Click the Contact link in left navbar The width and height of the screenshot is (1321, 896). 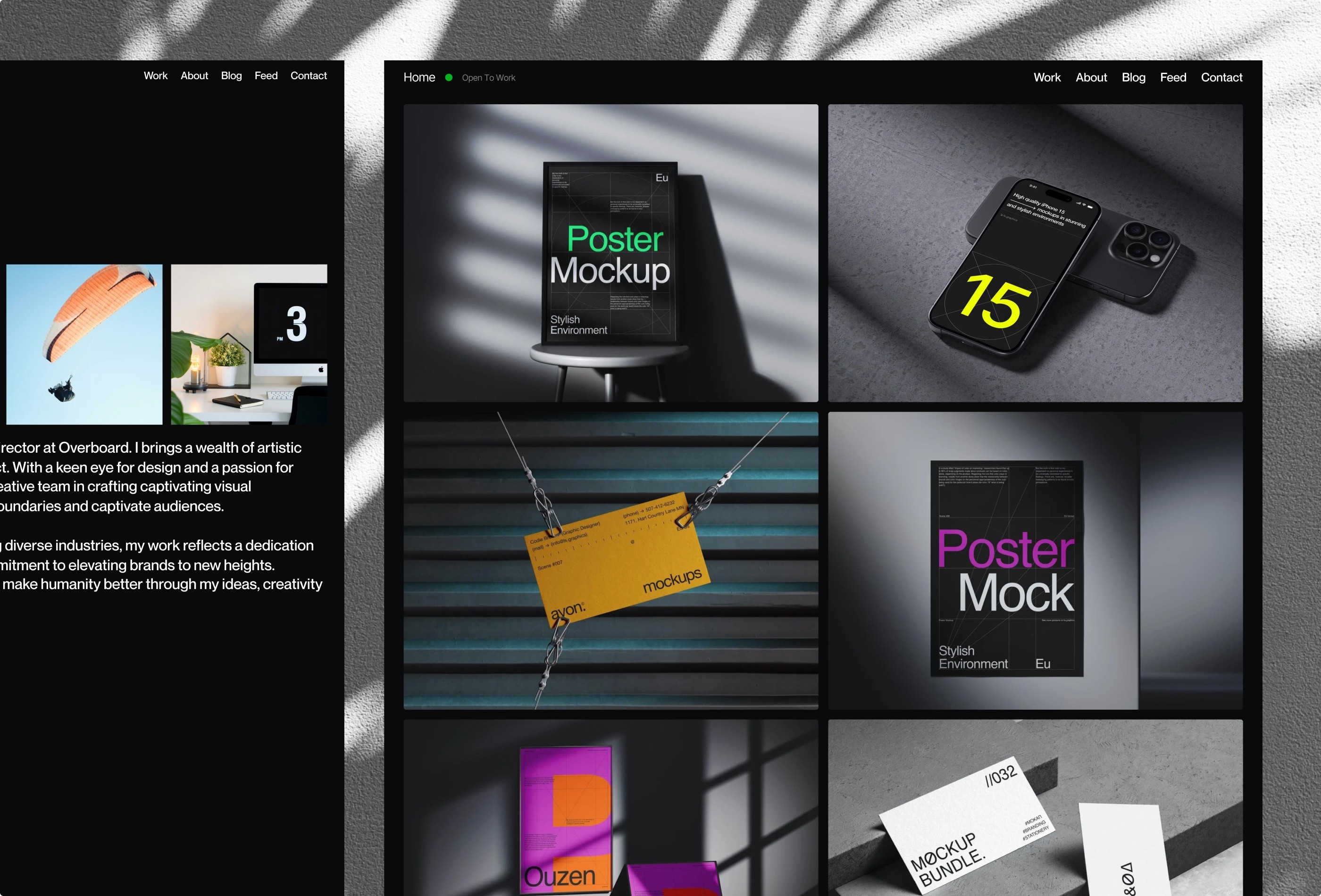[309, 75]
